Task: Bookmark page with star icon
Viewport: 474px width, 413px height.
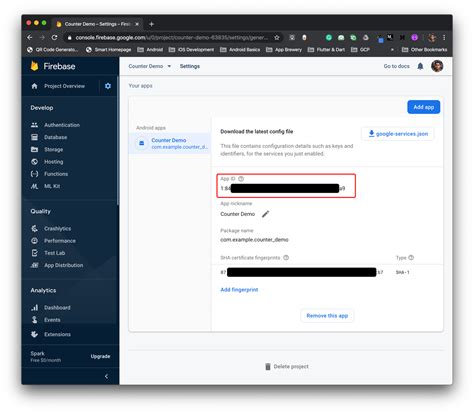Action: pos(277,37)
